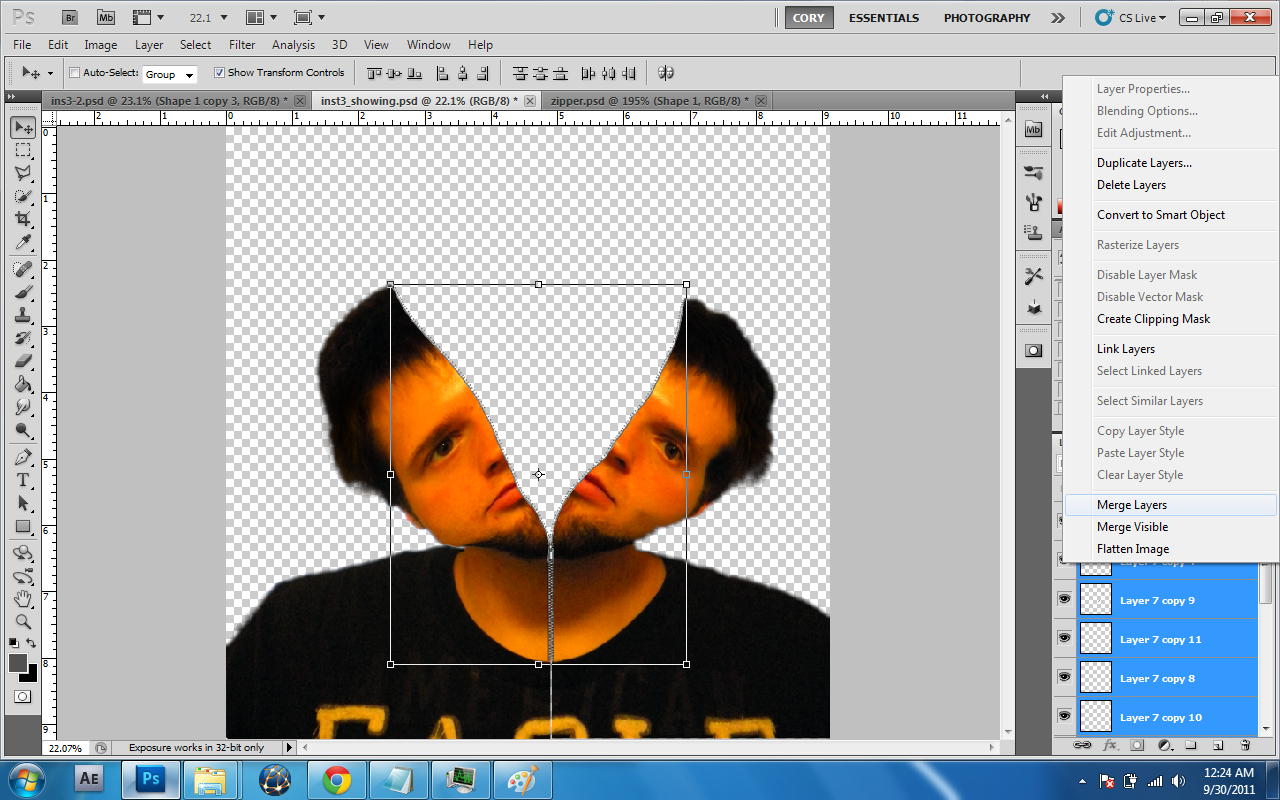This screenshot has width=1280, height=800.
Task: Swap foreground and background colors
Action: pyautogui.click(x=33, y=643)
